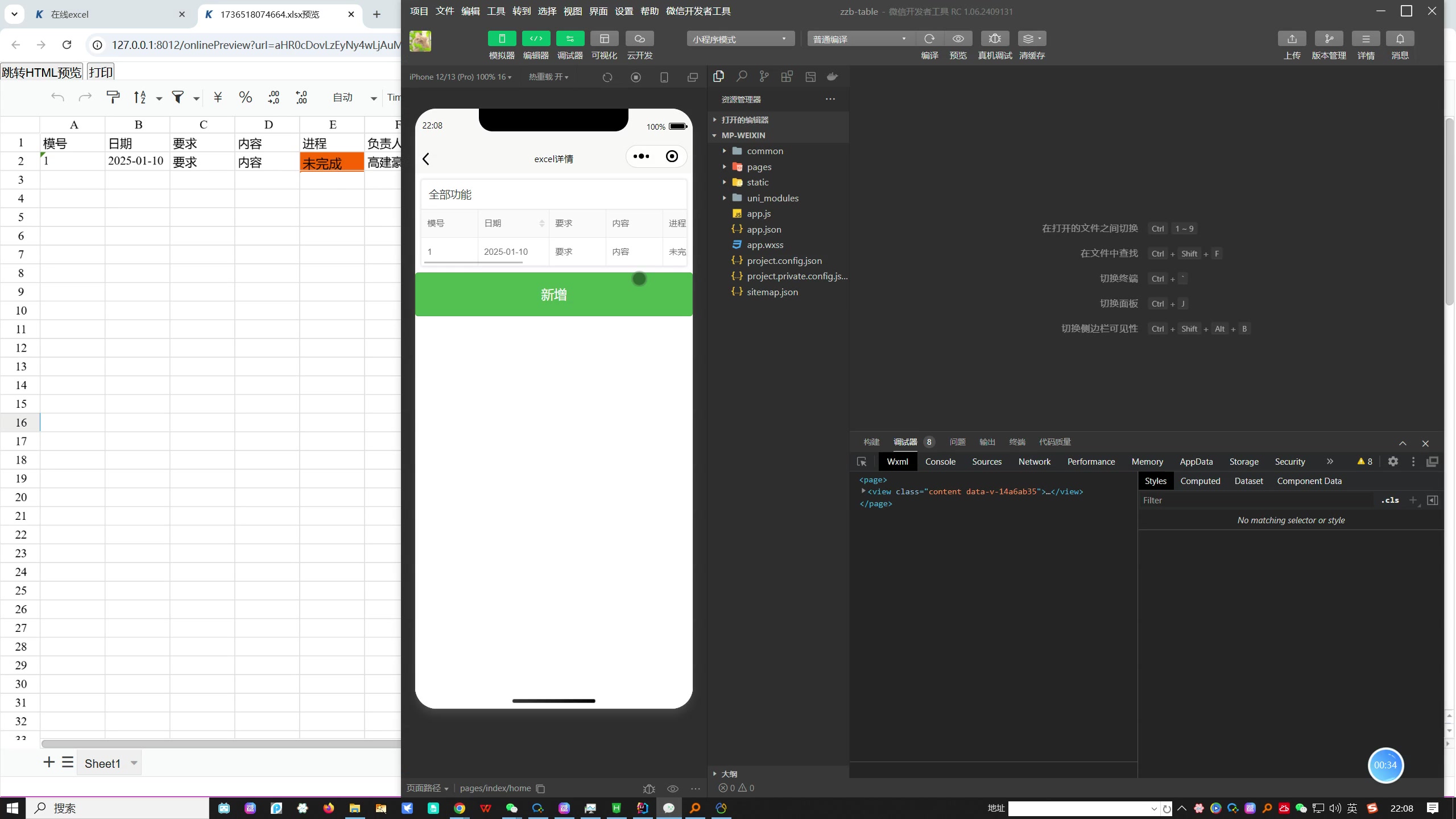Switch to the AppData tab
Image resolution: width=1456 pixels, height=819 pixels.
pos(1196,461)
